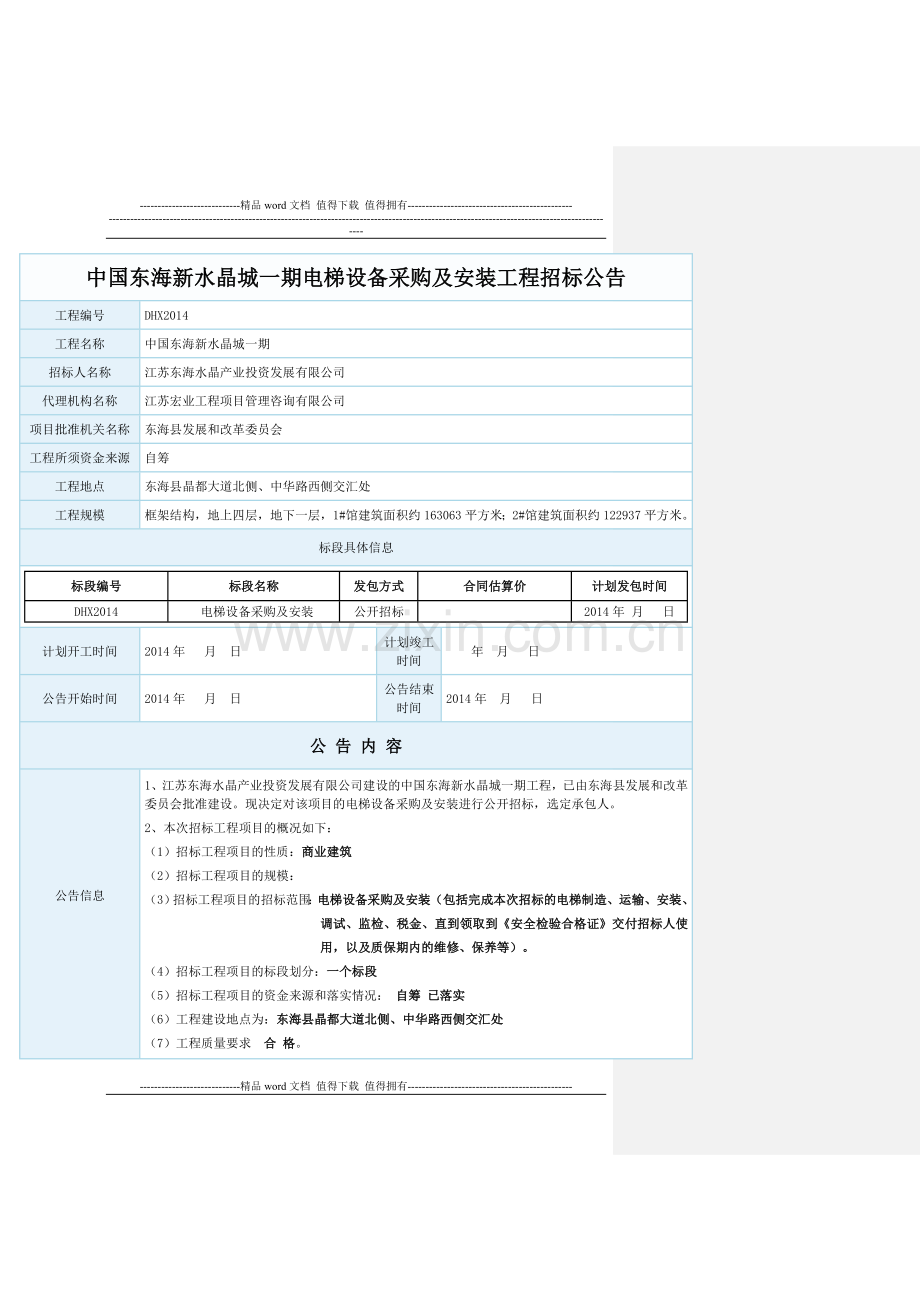Click 江苏宏业工程项目管理咨询有限公司 value

click(x=244, y=401)
